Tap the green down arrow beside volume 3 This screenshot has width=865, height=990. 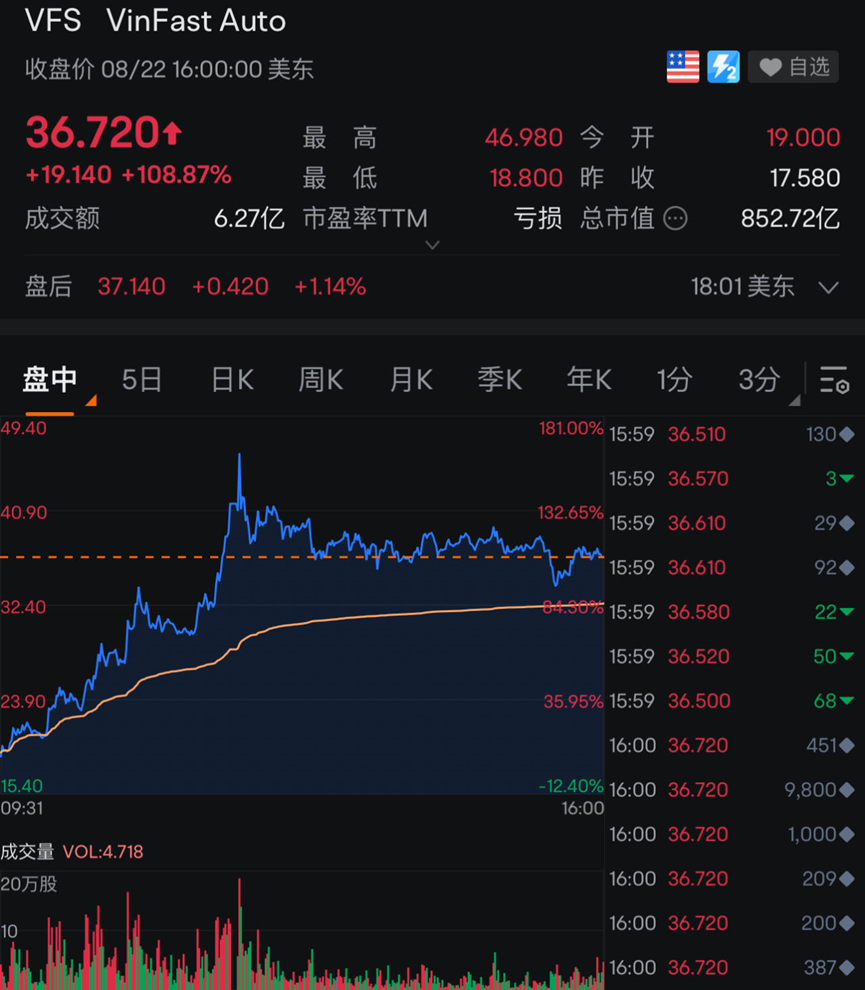(847, 479)
